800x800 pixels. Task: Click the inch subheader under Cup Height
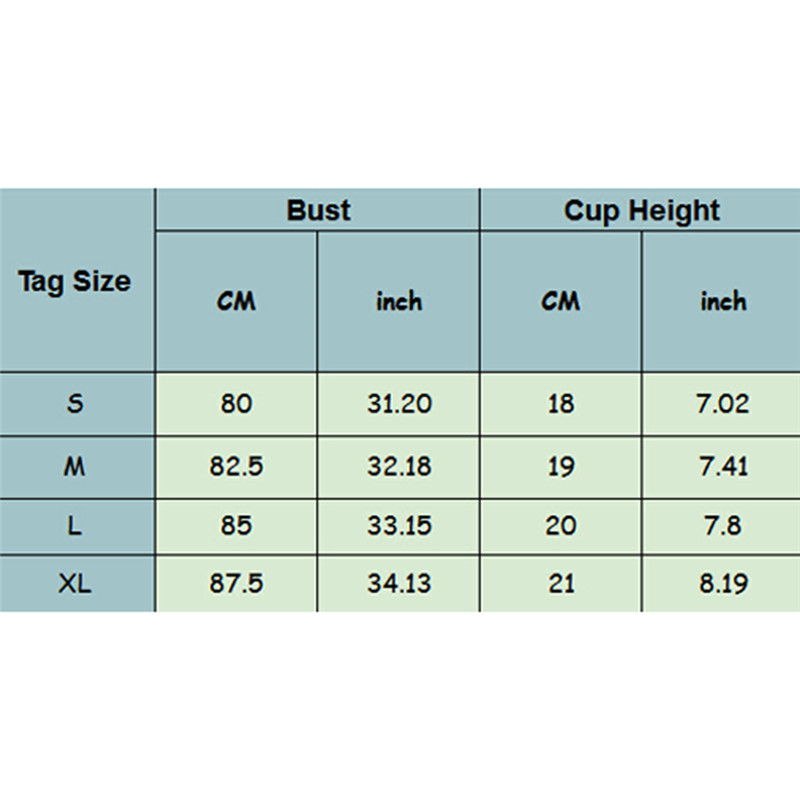click(x=723, y=301)
